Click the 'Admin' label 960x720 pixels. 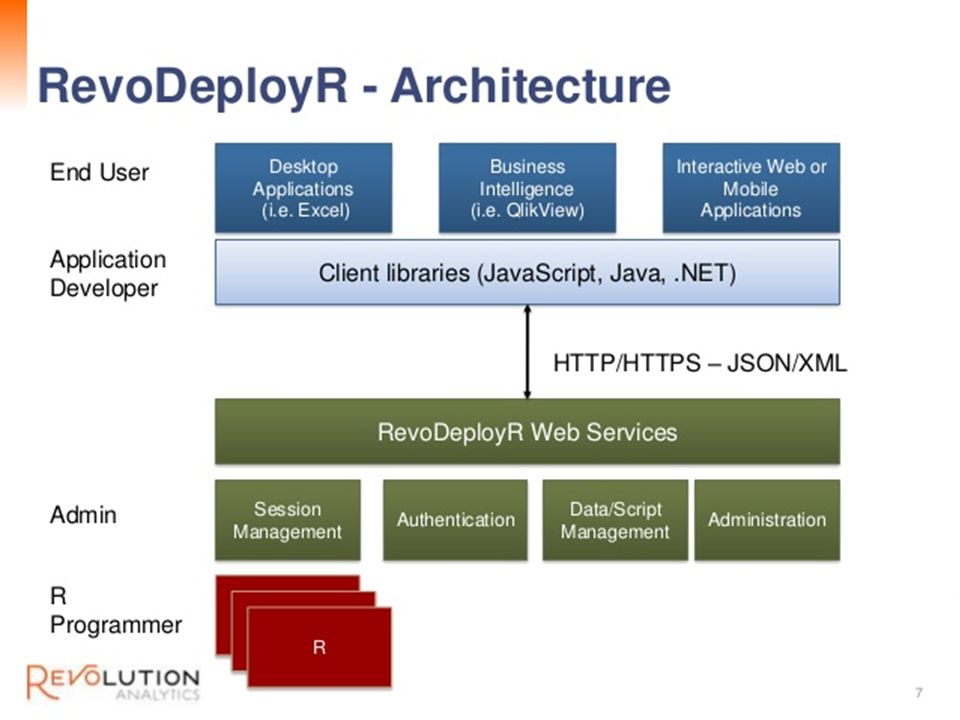point(83,515)
